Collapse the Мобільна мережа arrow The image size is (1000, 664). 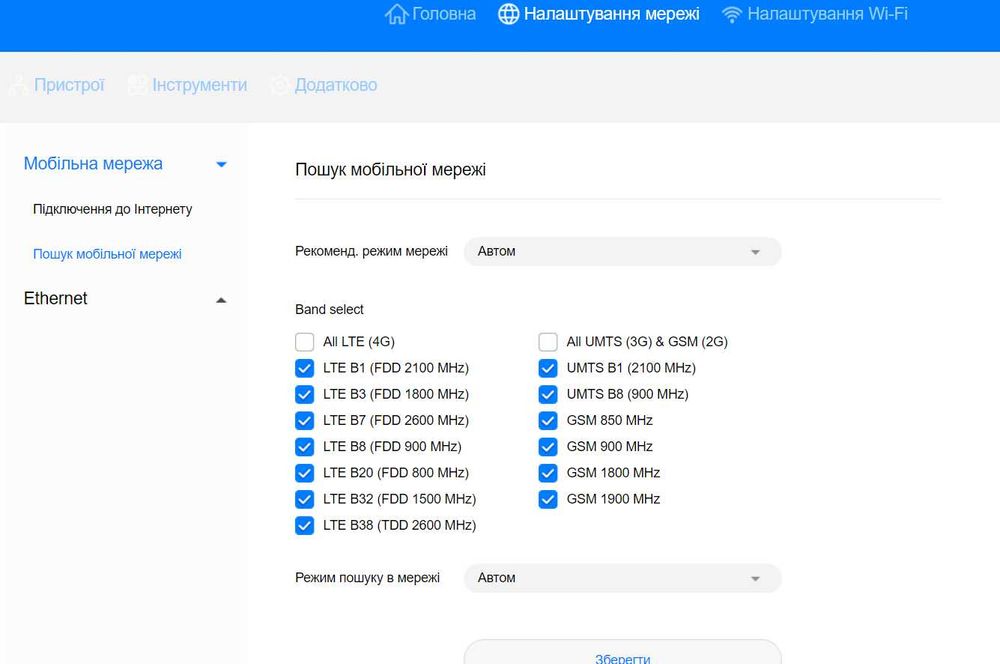(221, 165)
